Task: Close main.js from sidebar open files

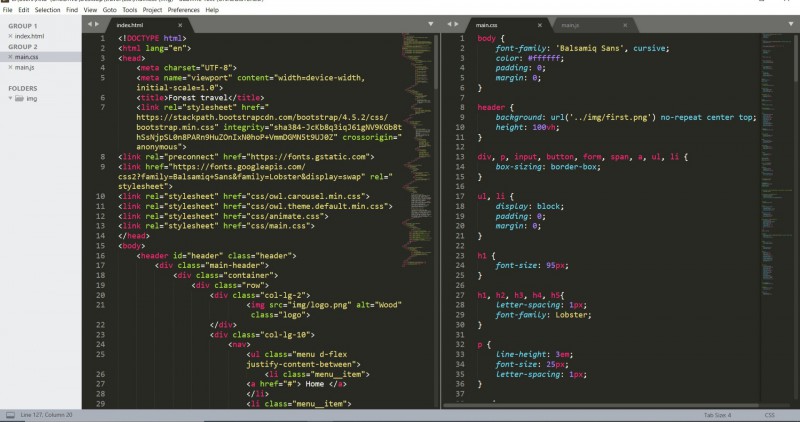Action: point(10,67)
